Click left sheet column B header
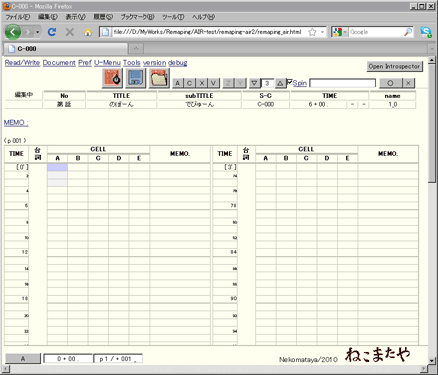Viewport: 438px width, 375px height. (78, 158)
